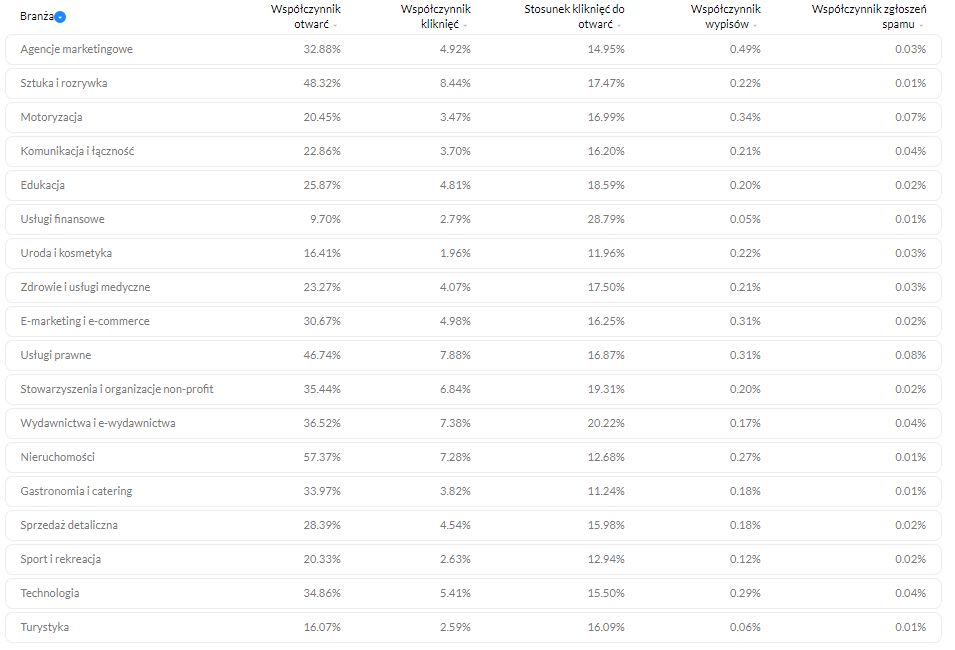Click the Motoryzacja industry name
This screenshot has width=955, height=650.
tap(51, 117)
